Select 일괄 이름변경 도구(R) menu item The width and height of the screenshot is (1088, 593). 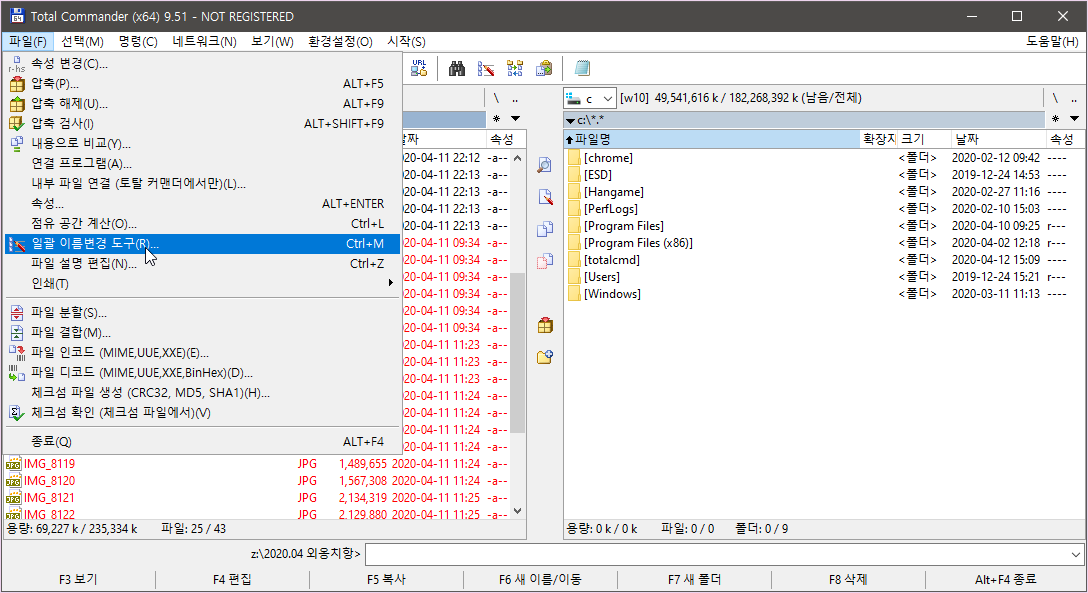[203, 244]
